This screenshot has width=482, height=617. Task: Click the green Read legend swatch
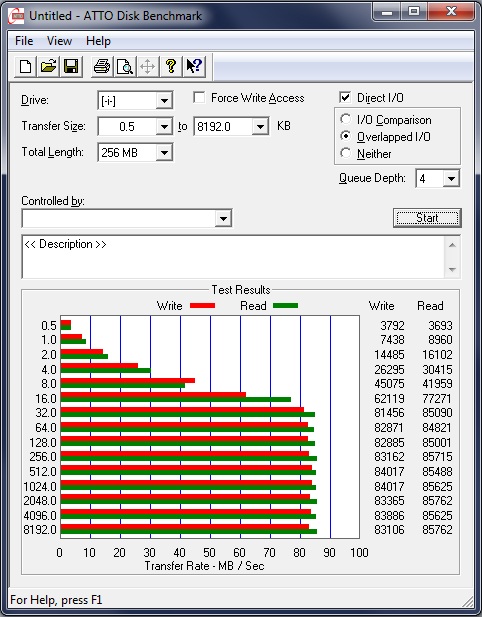(285, 305)
